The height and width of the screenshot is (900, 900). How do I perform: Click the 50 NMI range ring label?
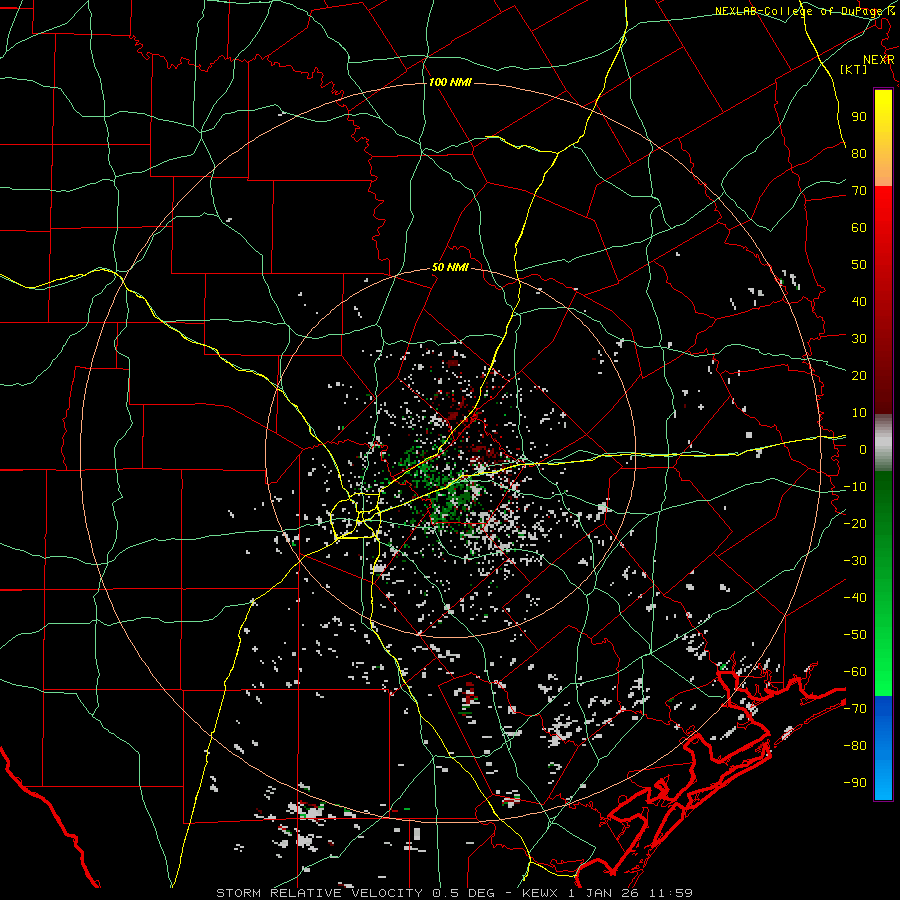(450, 267)
